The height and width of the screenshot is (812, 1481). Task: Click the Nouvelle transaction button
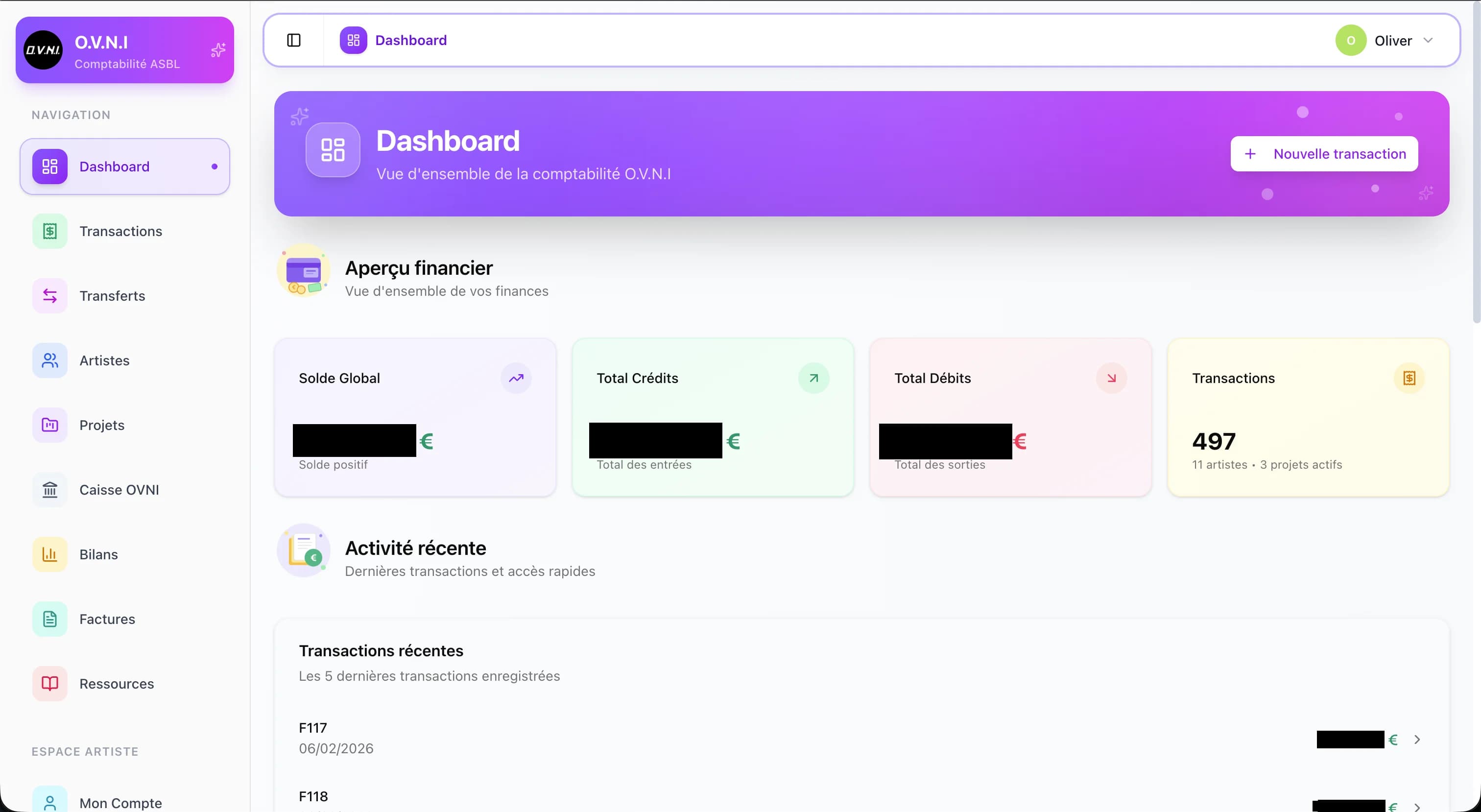[1323, 153]
